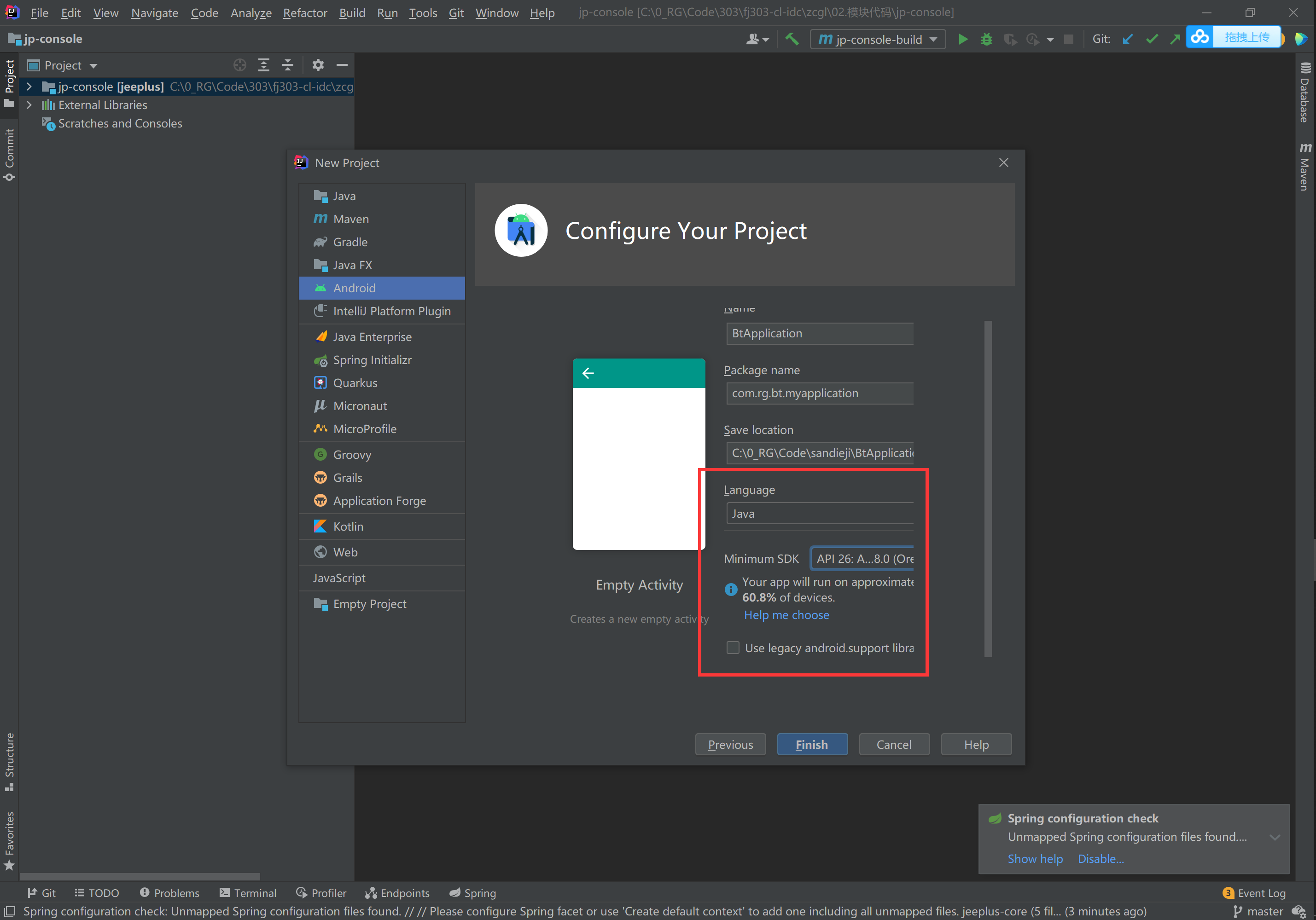1316x920 pixels.
Task: Select Groovy project type
Action: 382,455
